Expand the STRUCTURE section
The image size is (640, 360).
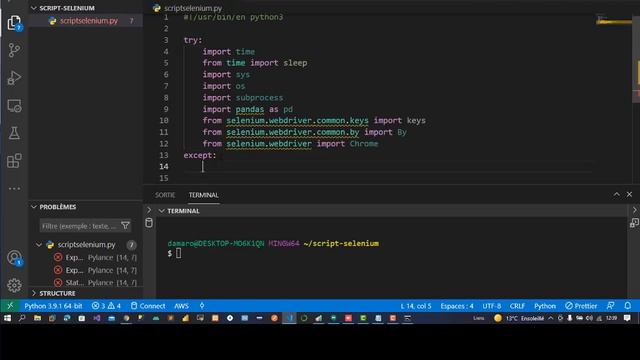click(x=34, y=293)
